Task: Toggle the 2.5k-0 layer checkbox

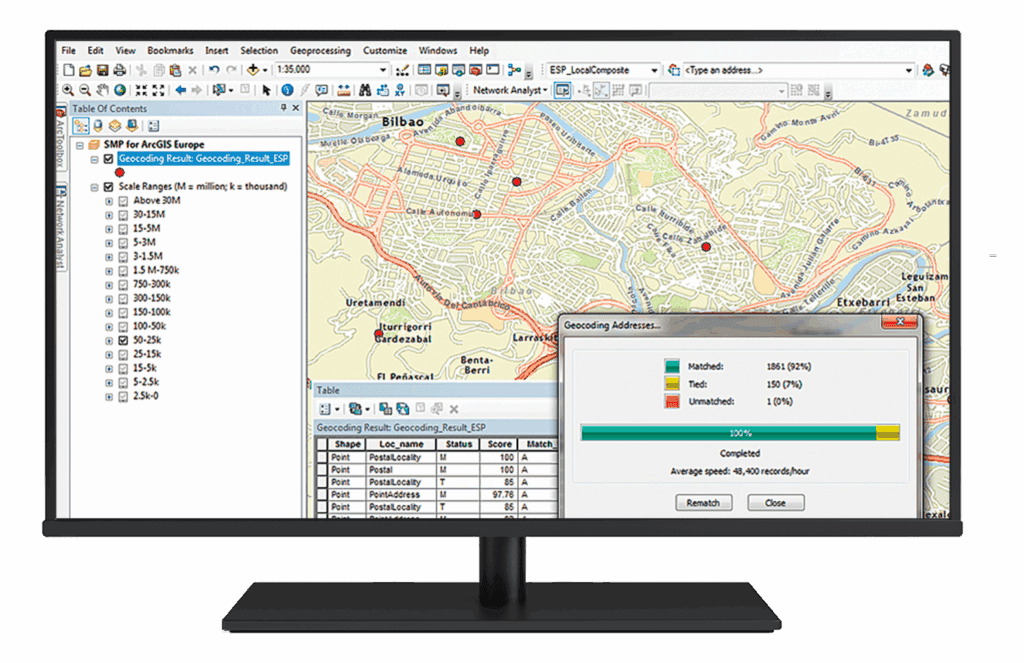Action: coord(123,396)
